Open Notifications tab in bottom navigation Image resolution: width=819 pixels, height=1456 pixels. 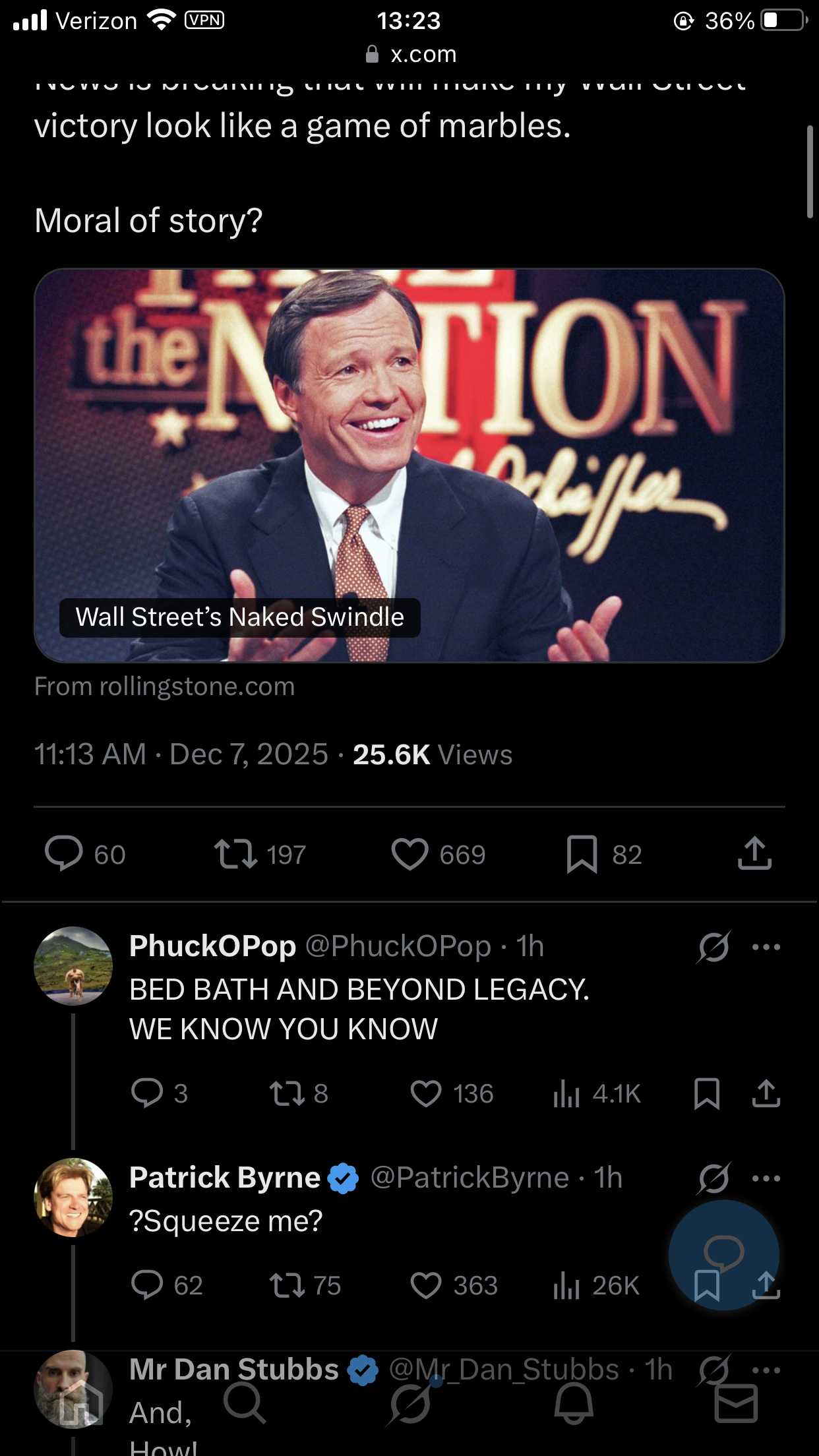click(573, 1403)
